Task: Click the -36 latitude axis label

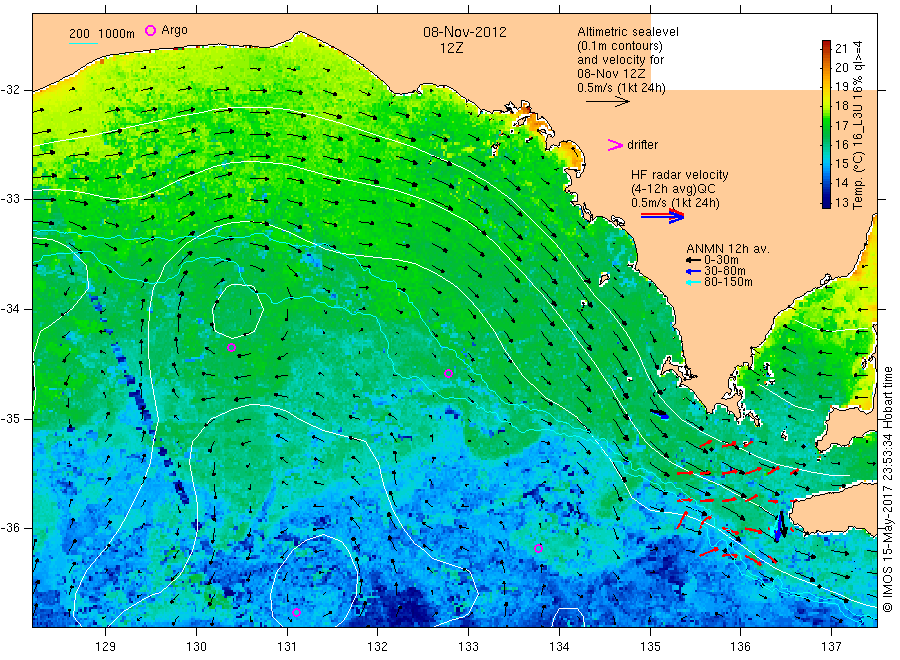Action: 10,527
